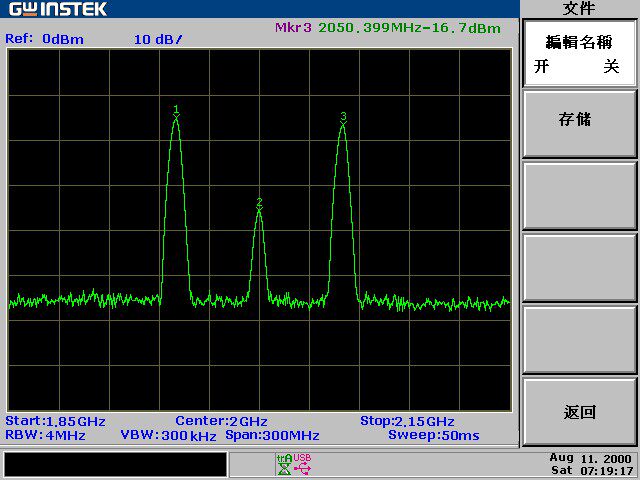Viewport: 640px width, 480px height.
Task: Select marker 3 on the right peak
Action: (343, 119)
